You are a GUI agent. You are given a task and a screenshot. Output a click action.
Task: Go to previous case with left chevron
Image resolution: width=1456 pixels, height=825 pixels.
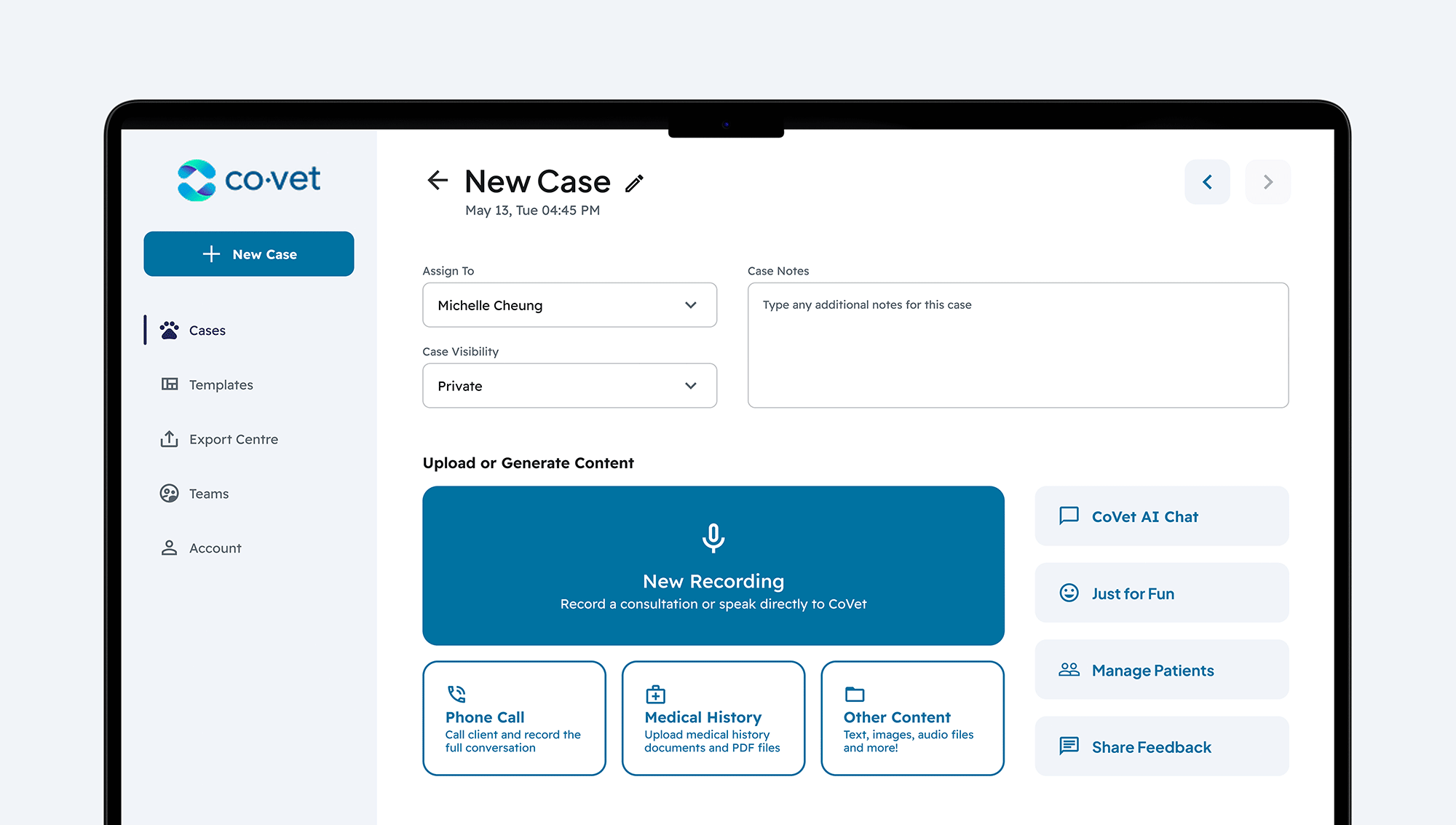[x=1207, y=182]
